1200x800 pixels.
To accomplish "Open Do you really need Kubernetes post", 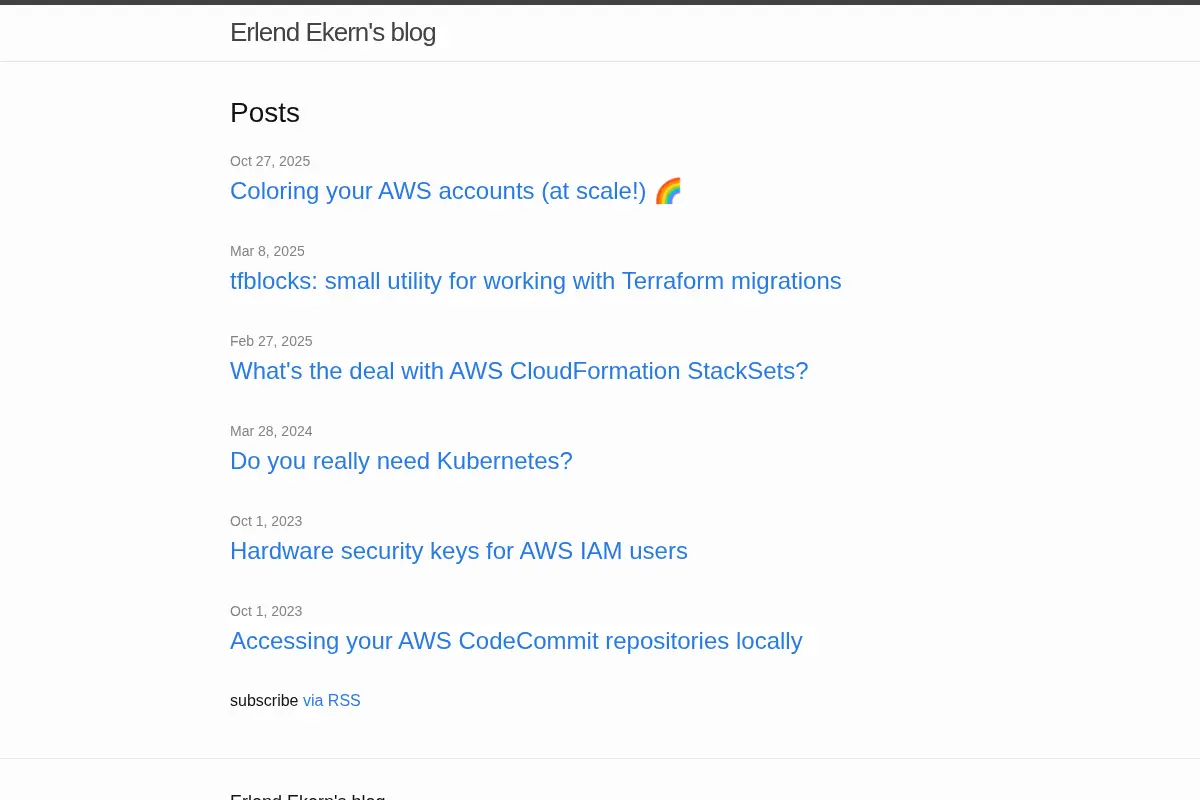I will click(x=401, y=461).
